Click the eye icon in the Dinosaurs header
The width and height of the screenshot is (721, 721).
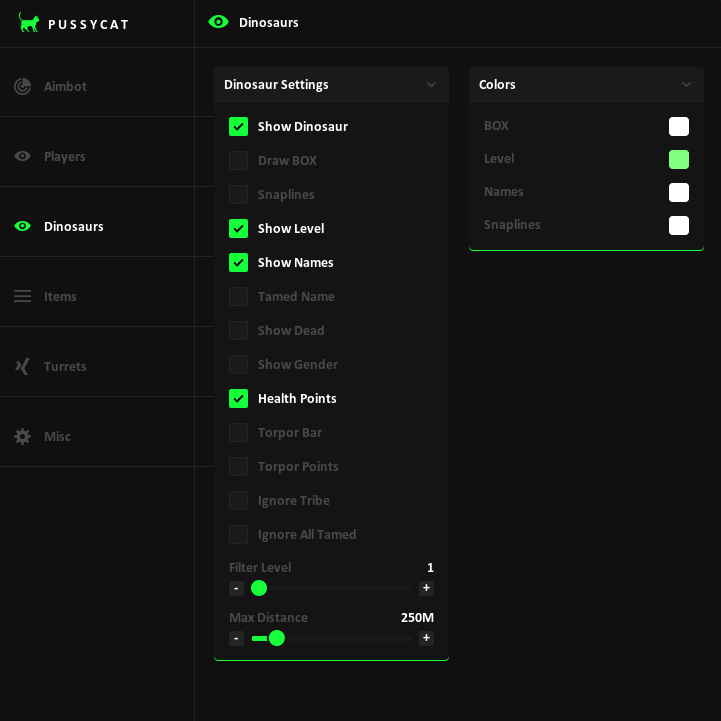click(x=218, y=22)
